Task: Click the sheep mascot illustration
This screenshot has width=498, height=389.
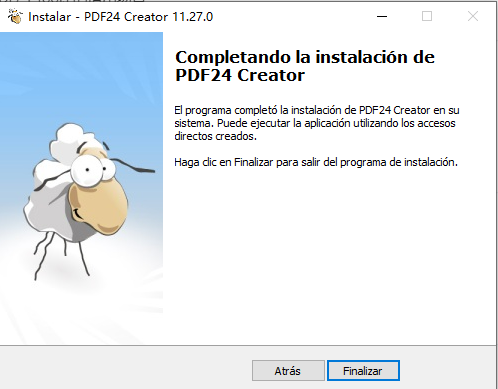Action: coord(89,201)
